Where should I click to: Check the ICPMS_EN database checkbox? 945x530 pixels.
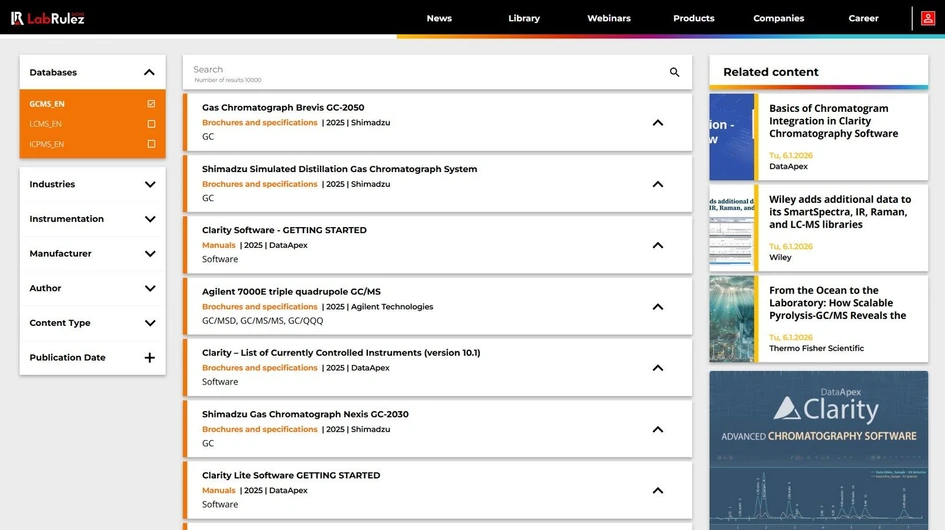151,144
